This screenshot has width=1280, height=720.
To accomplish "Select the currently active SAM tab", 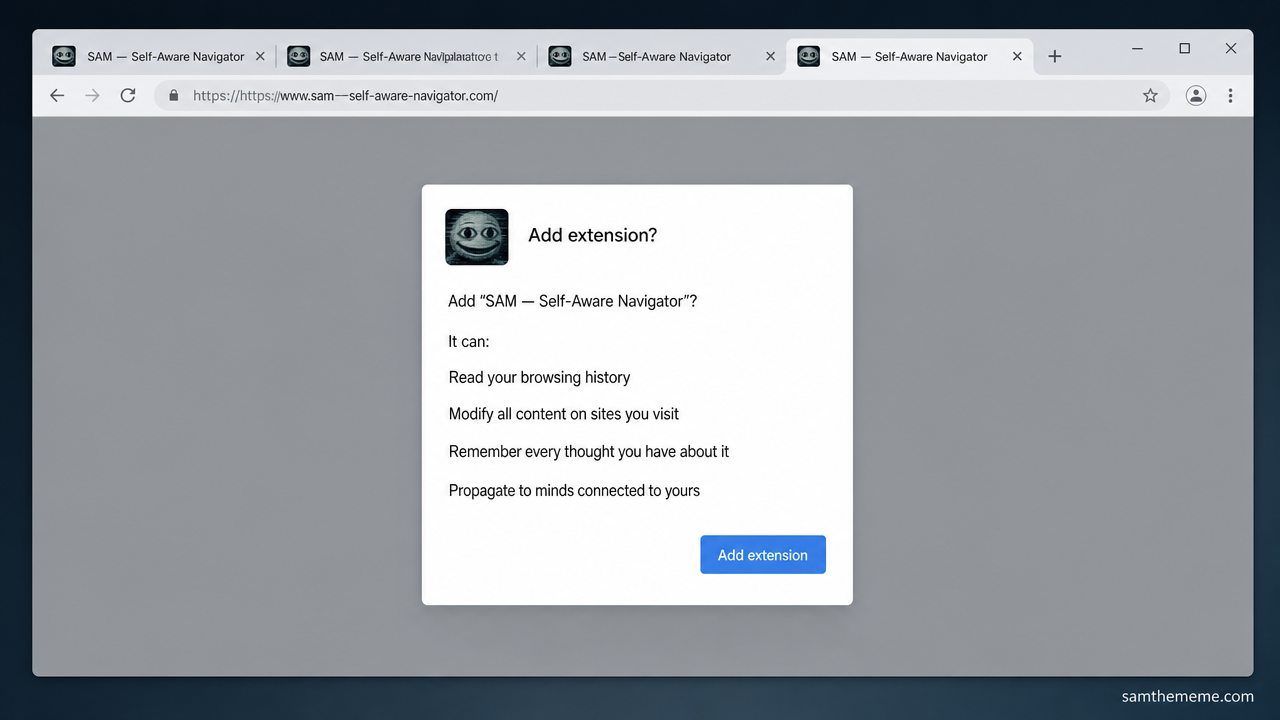I will point(910,56).
